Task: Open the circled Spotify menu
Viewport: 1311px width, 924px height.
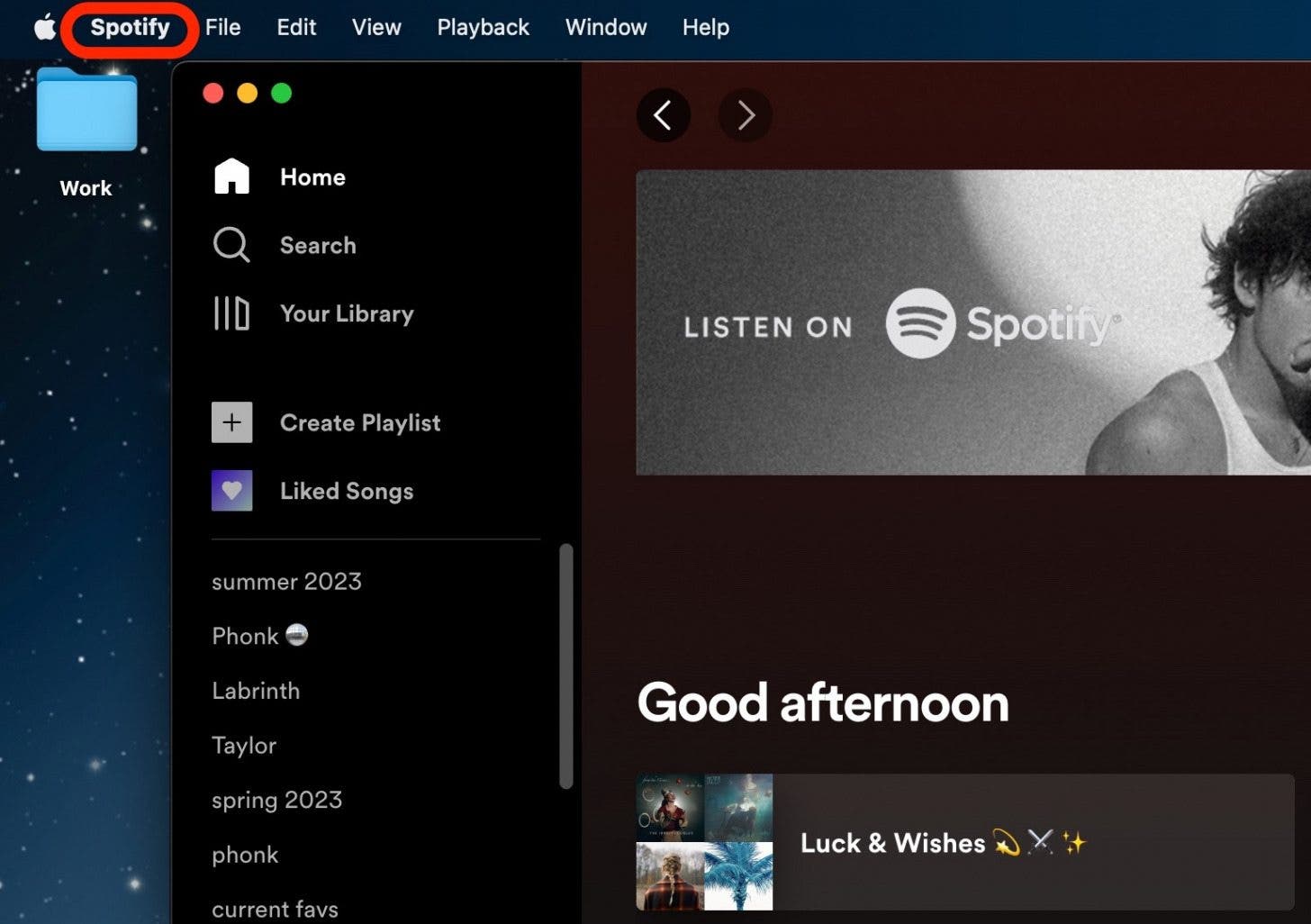Action: click(x=129, y=27)
